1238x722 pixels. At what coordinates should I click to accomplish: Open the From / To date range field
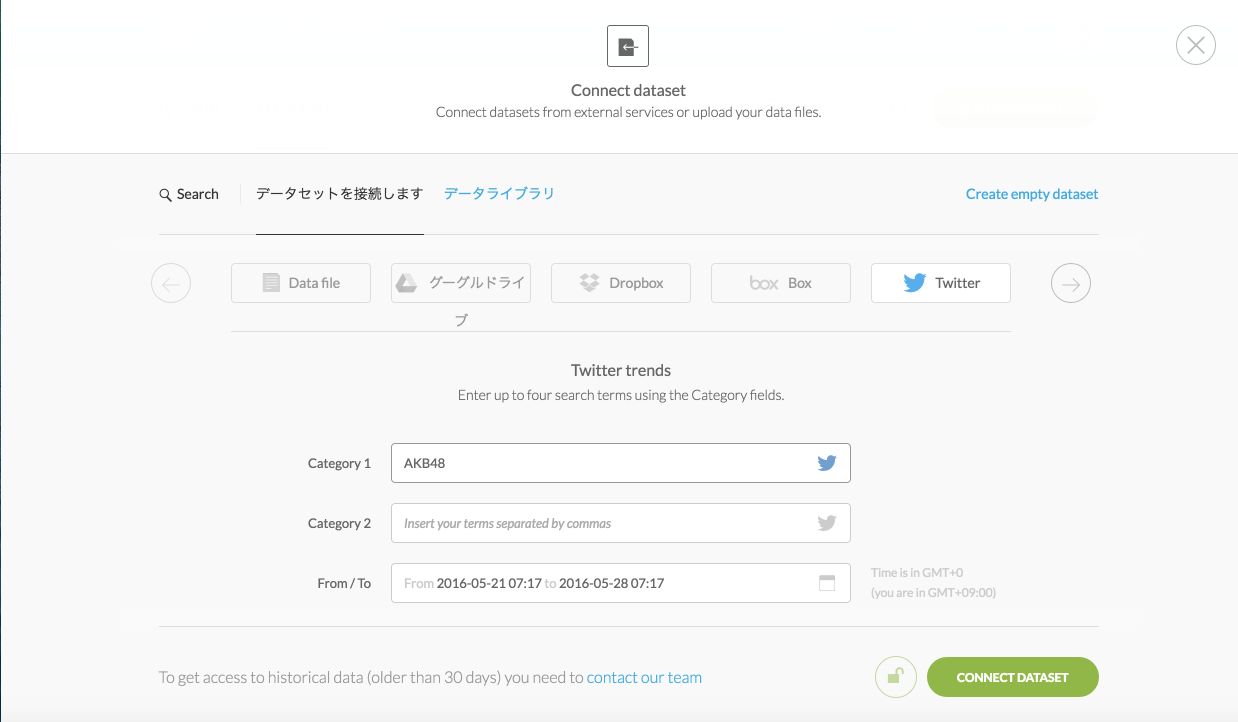pos(621,583)
